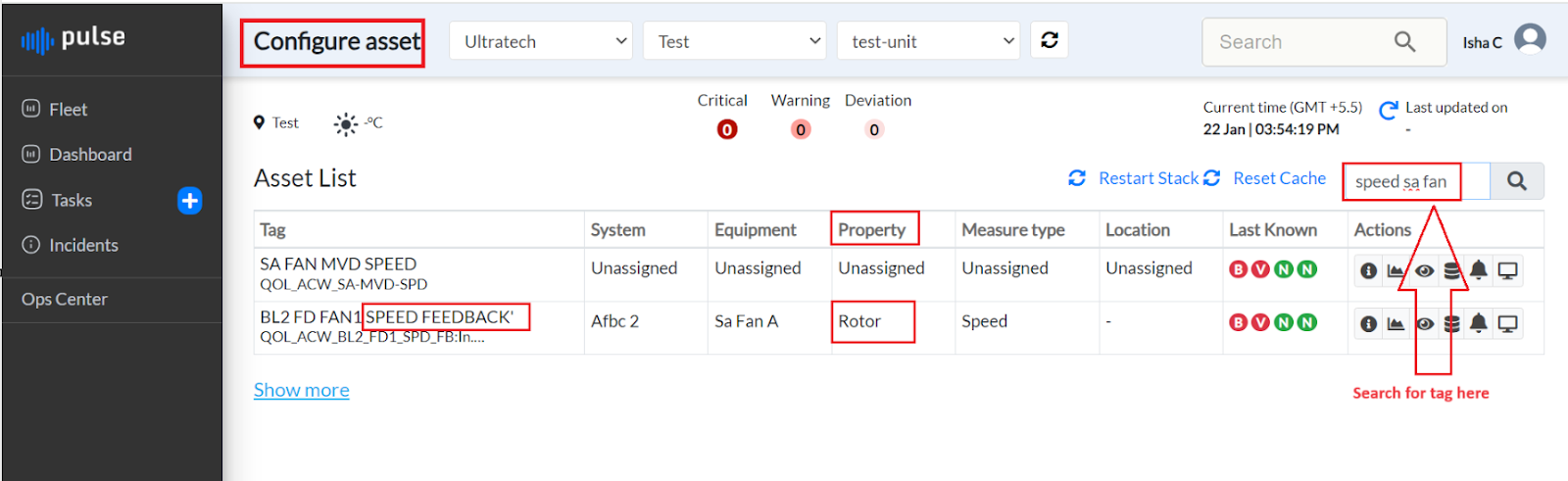Click the Asset List heading
The width and height of the screenshot is (1568, 481).
click(x=305, y=178)
